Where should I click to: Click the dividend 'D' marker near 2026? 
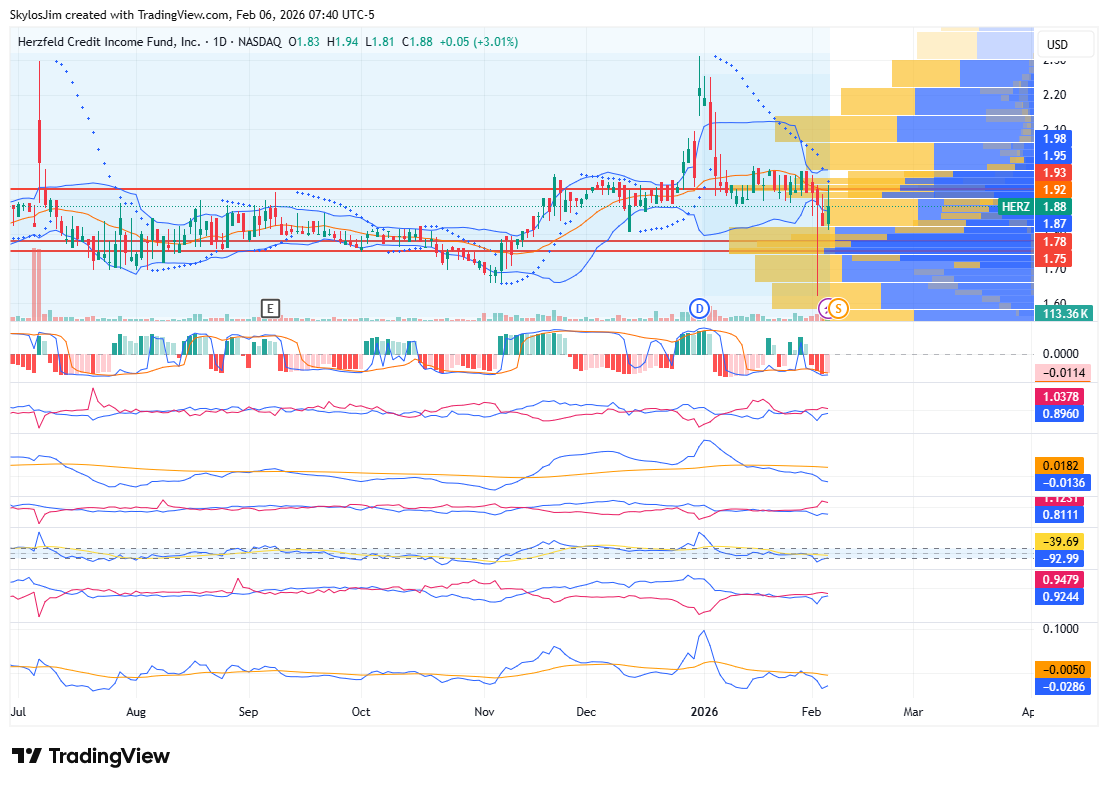pos(699,308)
